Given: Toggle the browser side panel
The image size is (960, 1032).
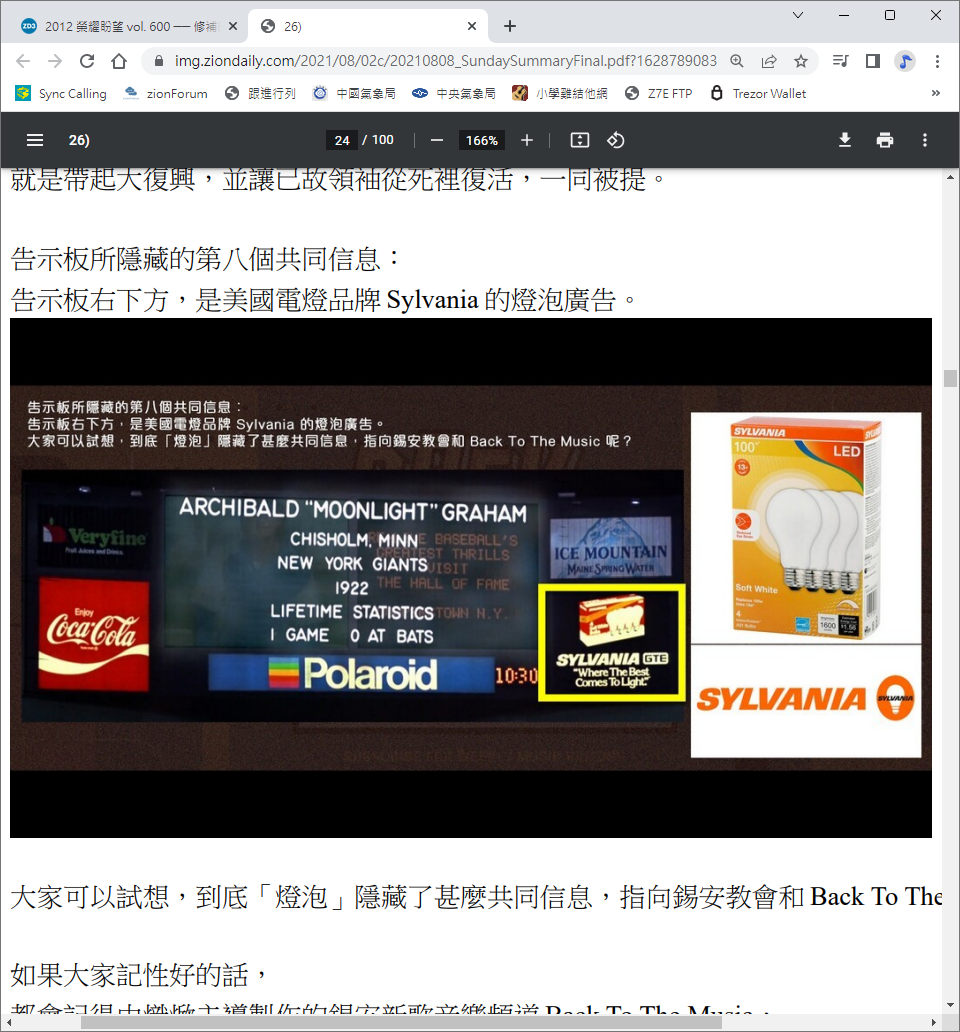Looking at the screenshot, I should click(x=872, y=61).
